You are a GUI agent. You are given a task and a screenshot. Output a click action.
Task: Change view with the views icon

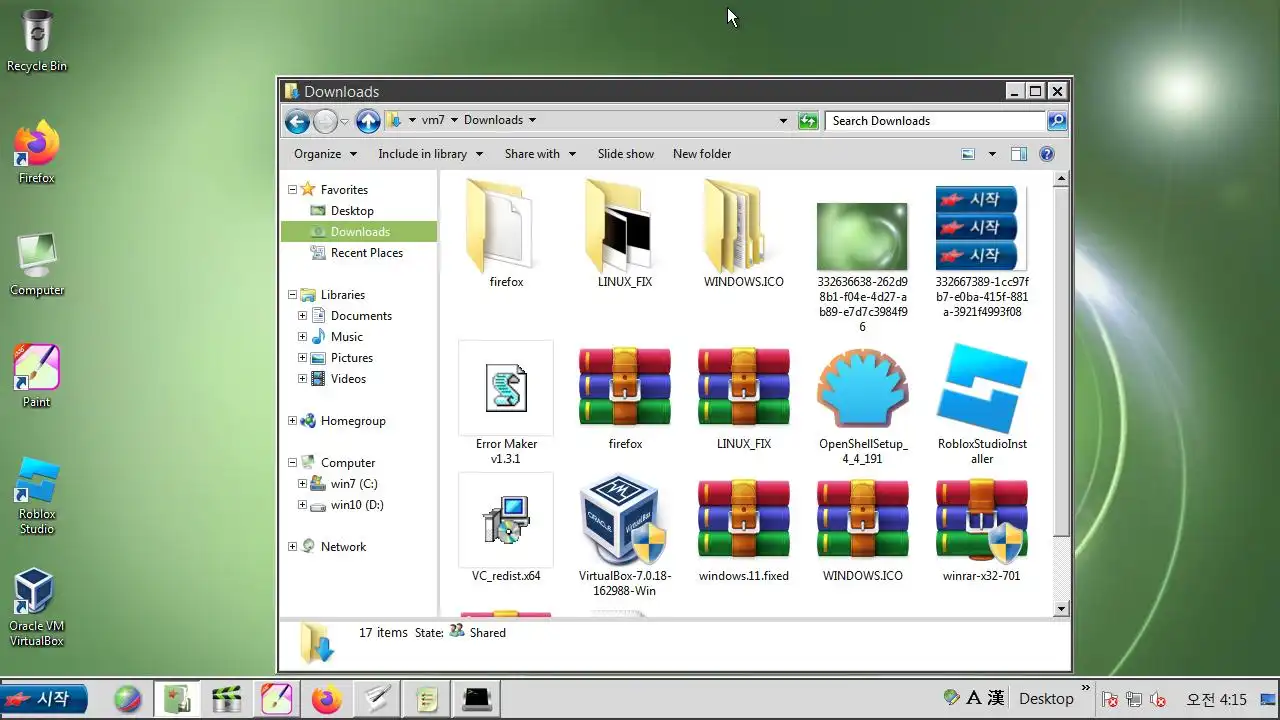(x=967, y=154)
